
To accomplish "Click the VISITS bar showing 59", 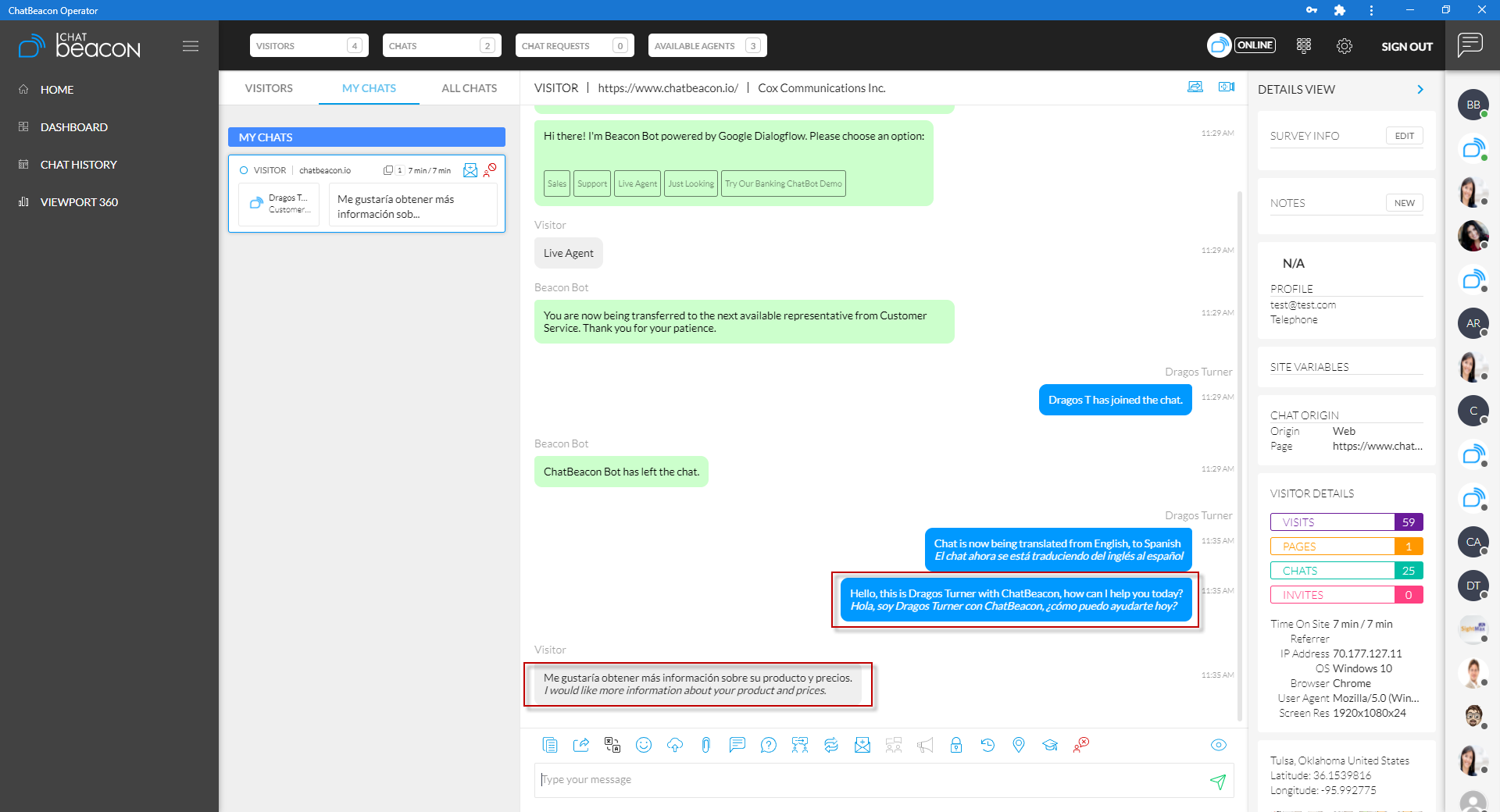I will [x=1347, y=522].
